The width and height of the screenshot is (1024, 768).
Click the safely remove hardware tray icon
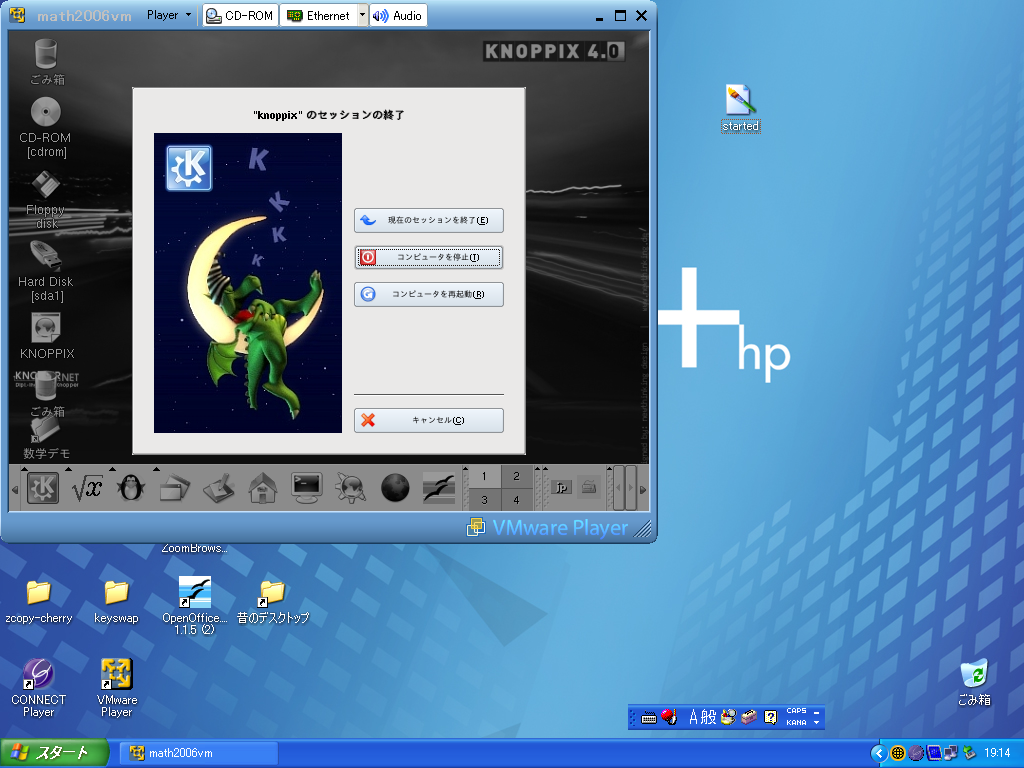point(970,753)
